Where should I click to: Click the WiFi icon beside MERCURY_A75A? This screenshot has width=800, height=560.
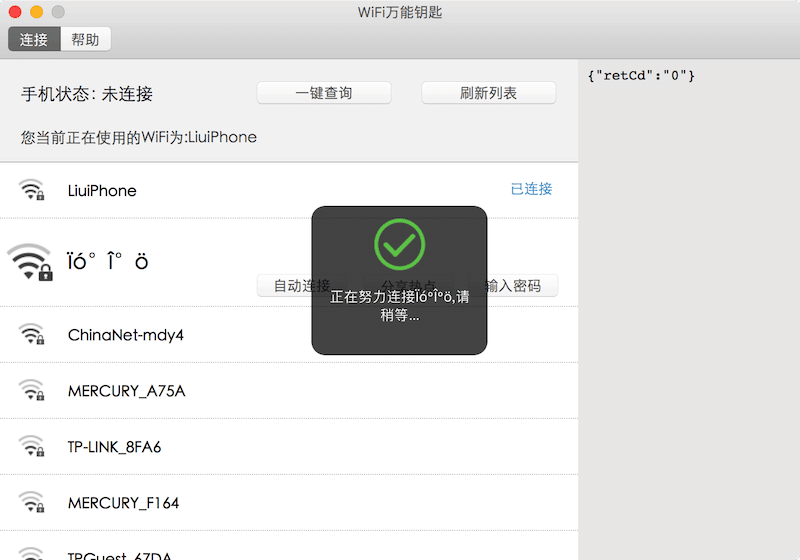pyautogui.click(x=32, y=390)
